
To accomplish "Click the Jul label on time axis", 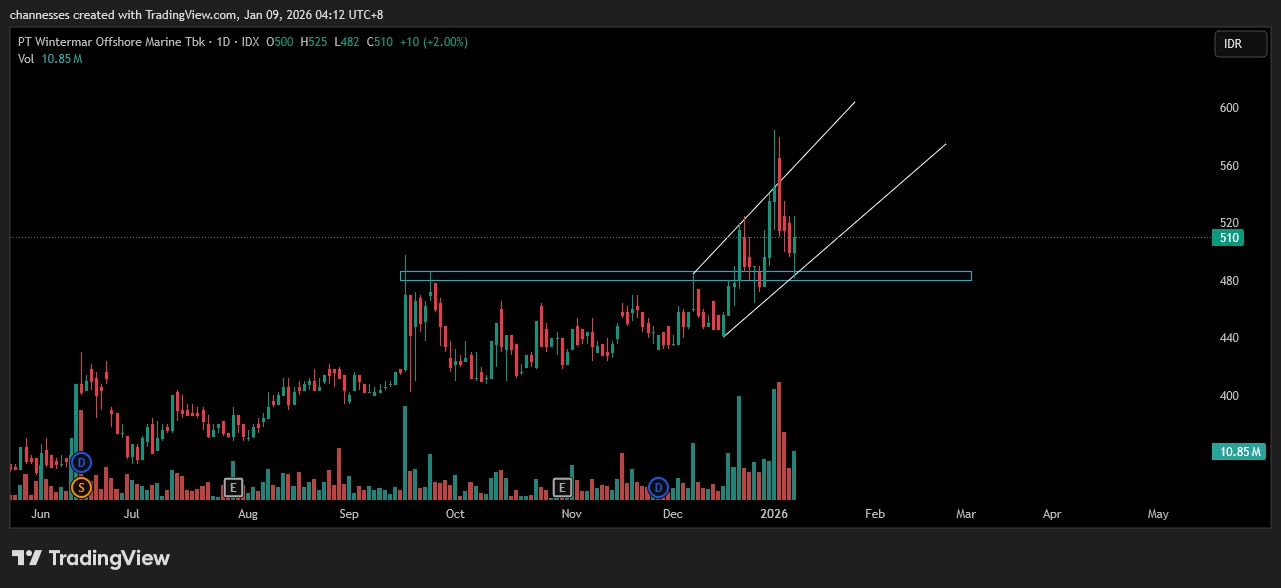I will point(131,514).
